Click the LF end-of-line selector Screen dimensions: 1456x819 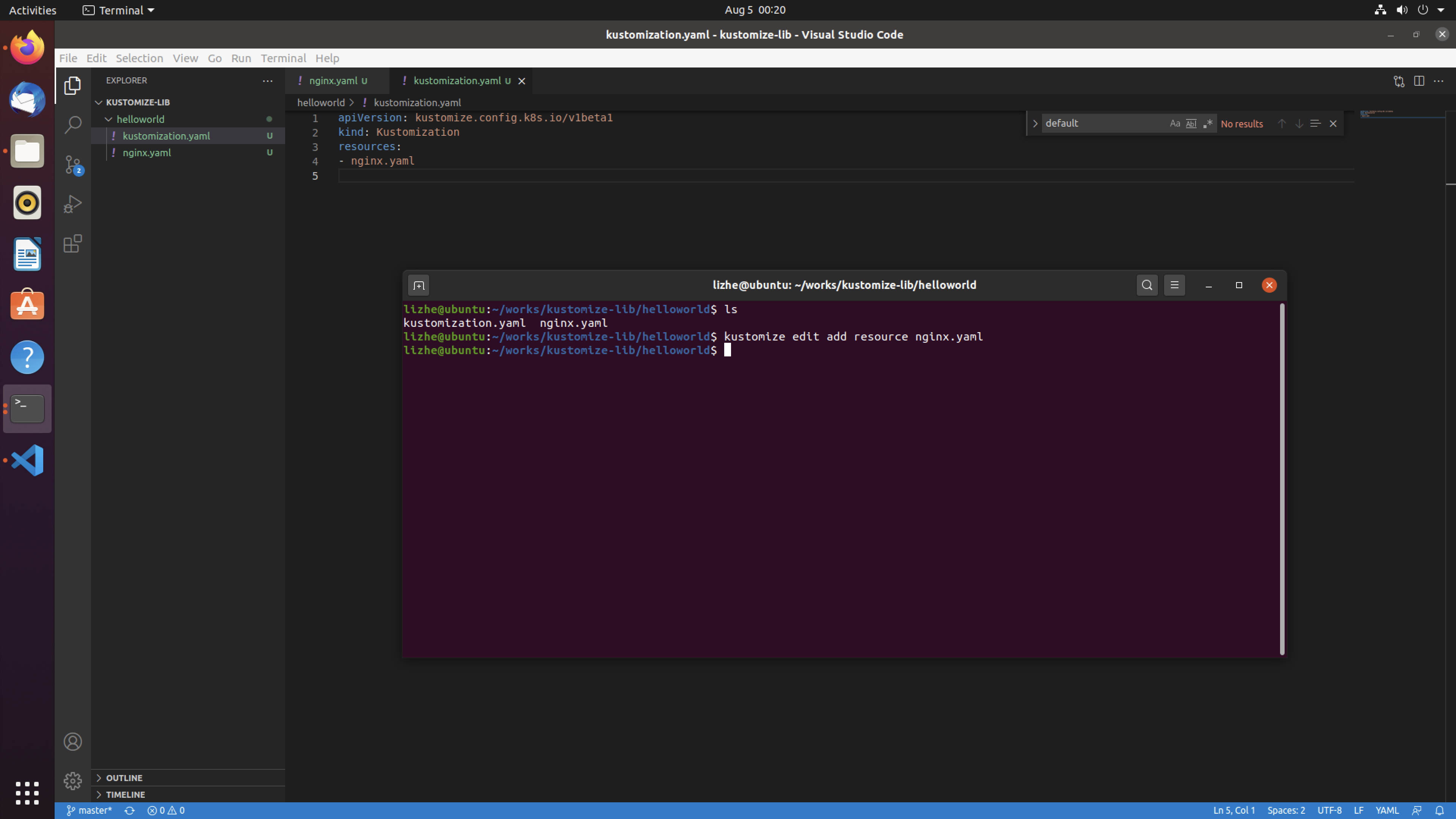coord(1358,811)
